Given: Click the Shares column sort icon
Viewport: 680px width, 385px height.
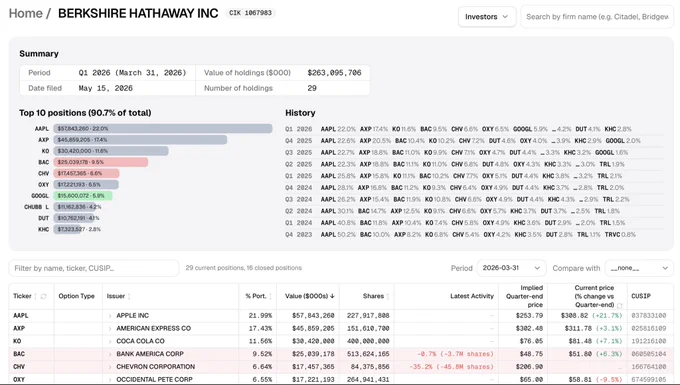Looking at the screenshot, I should pyautogui.click(x=388, y=296).
